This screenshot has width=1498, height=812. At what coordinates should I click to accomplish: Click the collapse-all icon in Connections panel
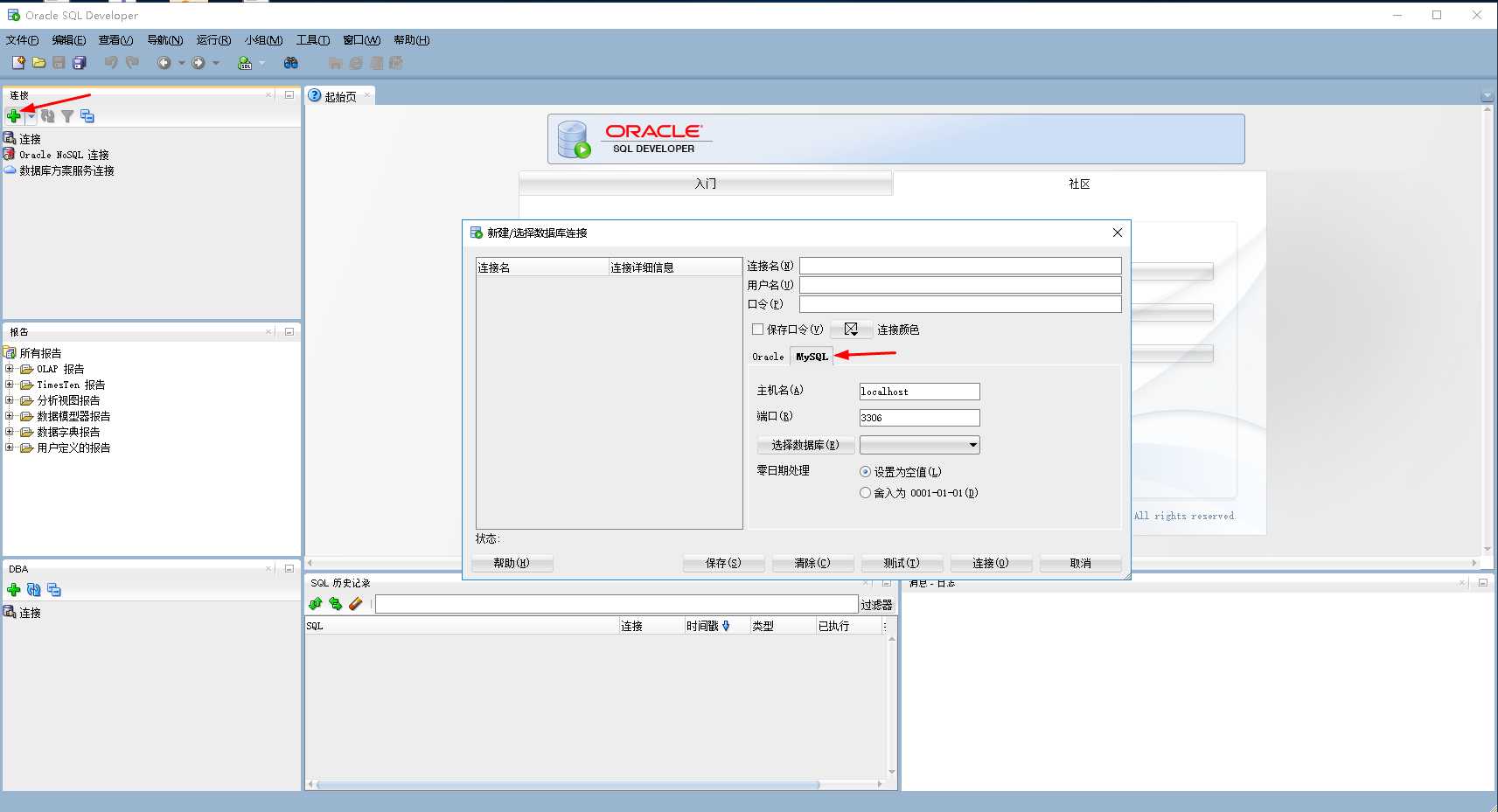click(87, 116)
